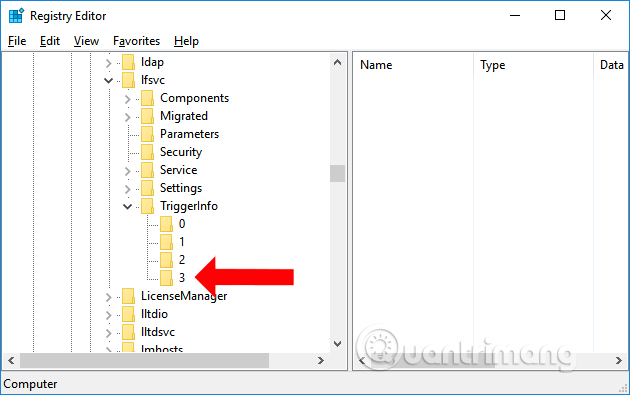
Task: Click the Data column header
Action: tap(611, 65)
